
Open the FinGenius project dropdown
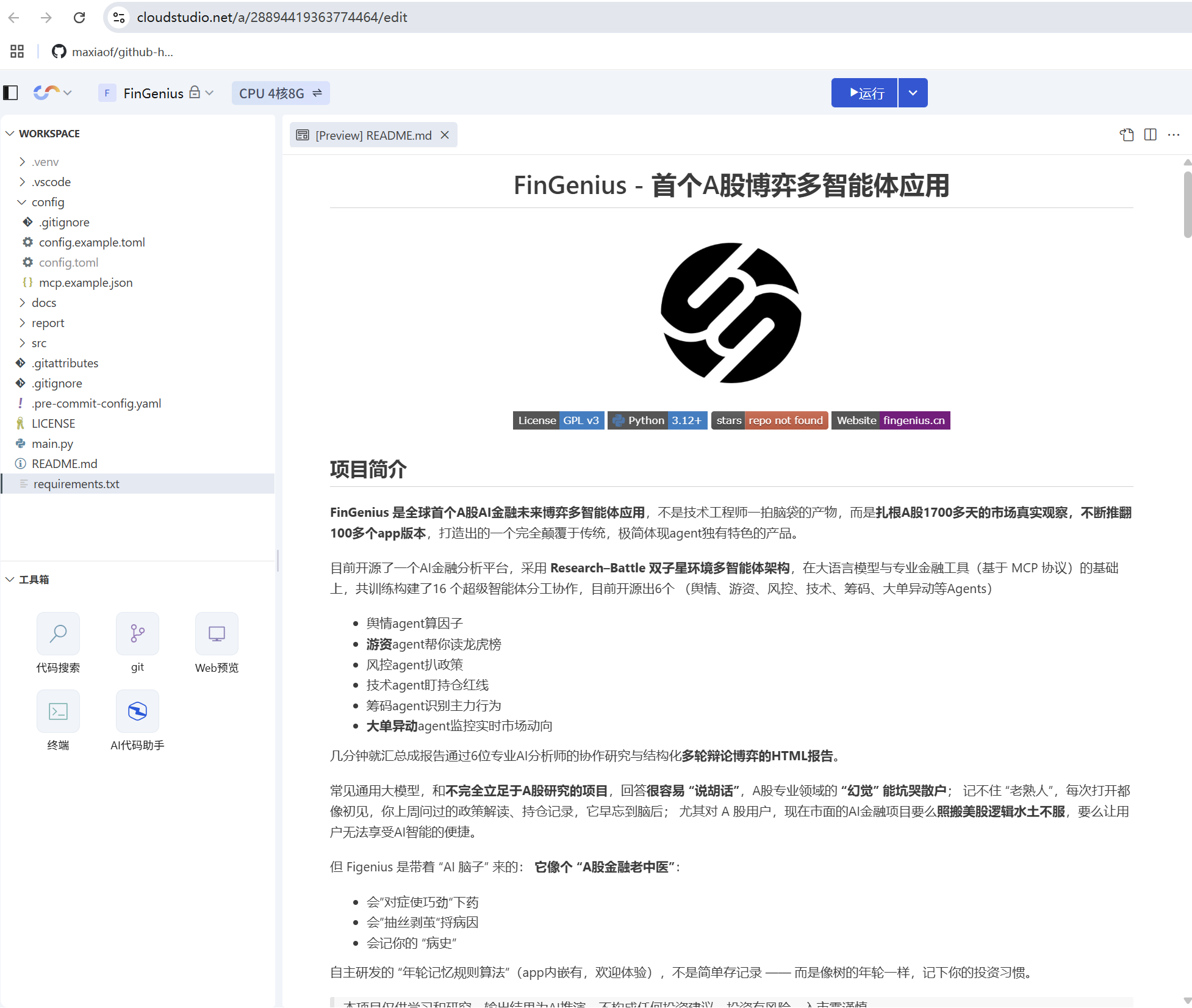(x=209, y=93)
